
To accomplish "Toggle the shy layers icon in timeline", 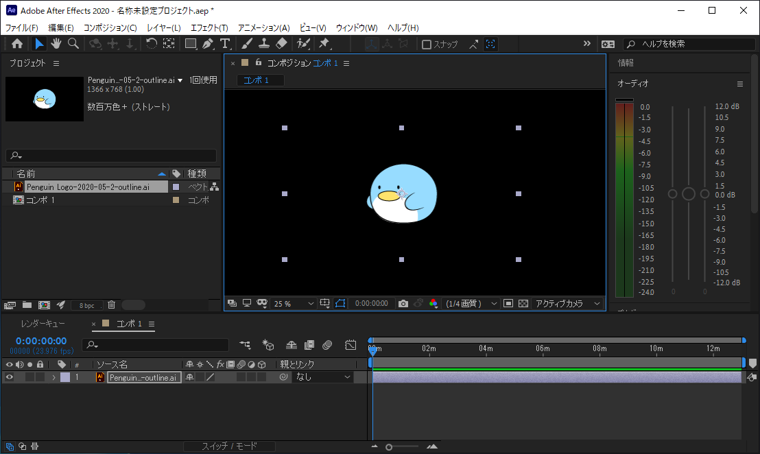I will coord(291,345).
